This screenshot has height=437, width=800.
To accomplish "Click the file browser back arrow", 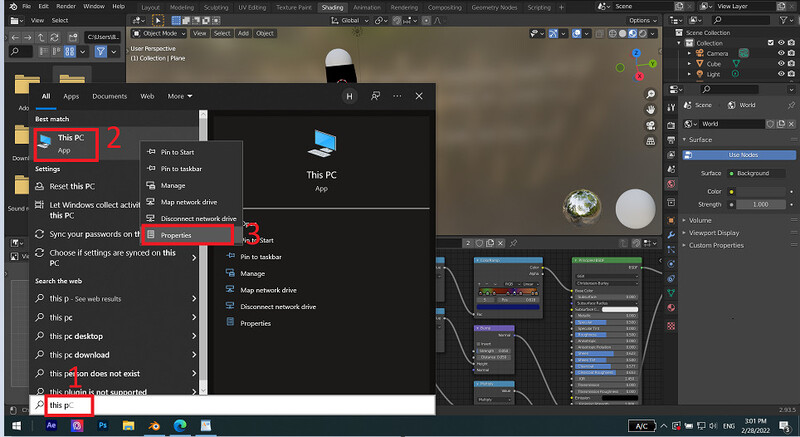I will [x=15, y=38].
